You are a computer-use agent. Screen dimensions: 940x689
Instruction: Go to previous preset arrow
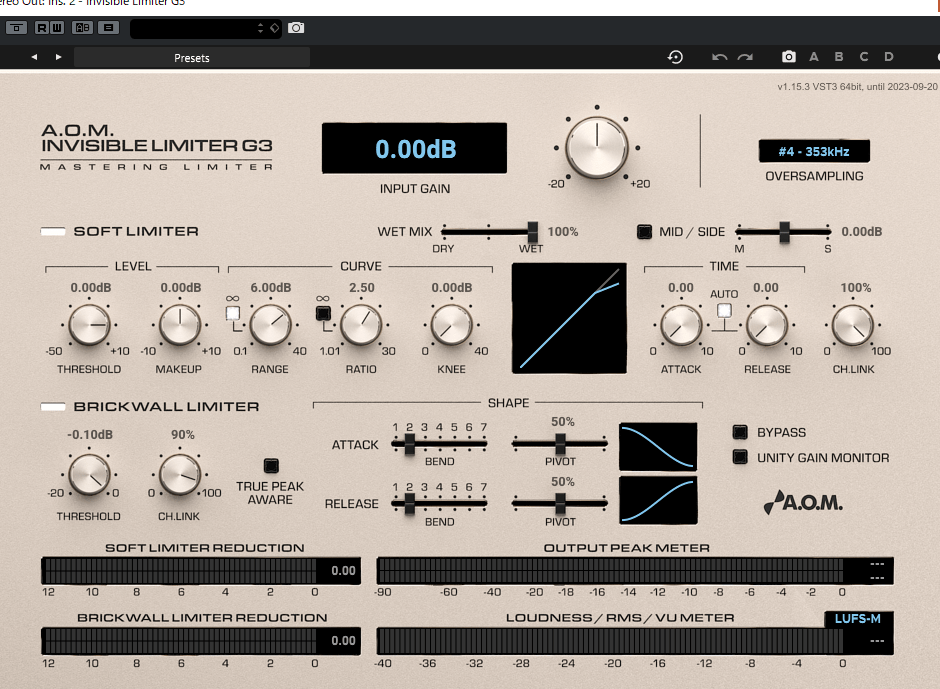pyautogui.click(x=34, y=57)
